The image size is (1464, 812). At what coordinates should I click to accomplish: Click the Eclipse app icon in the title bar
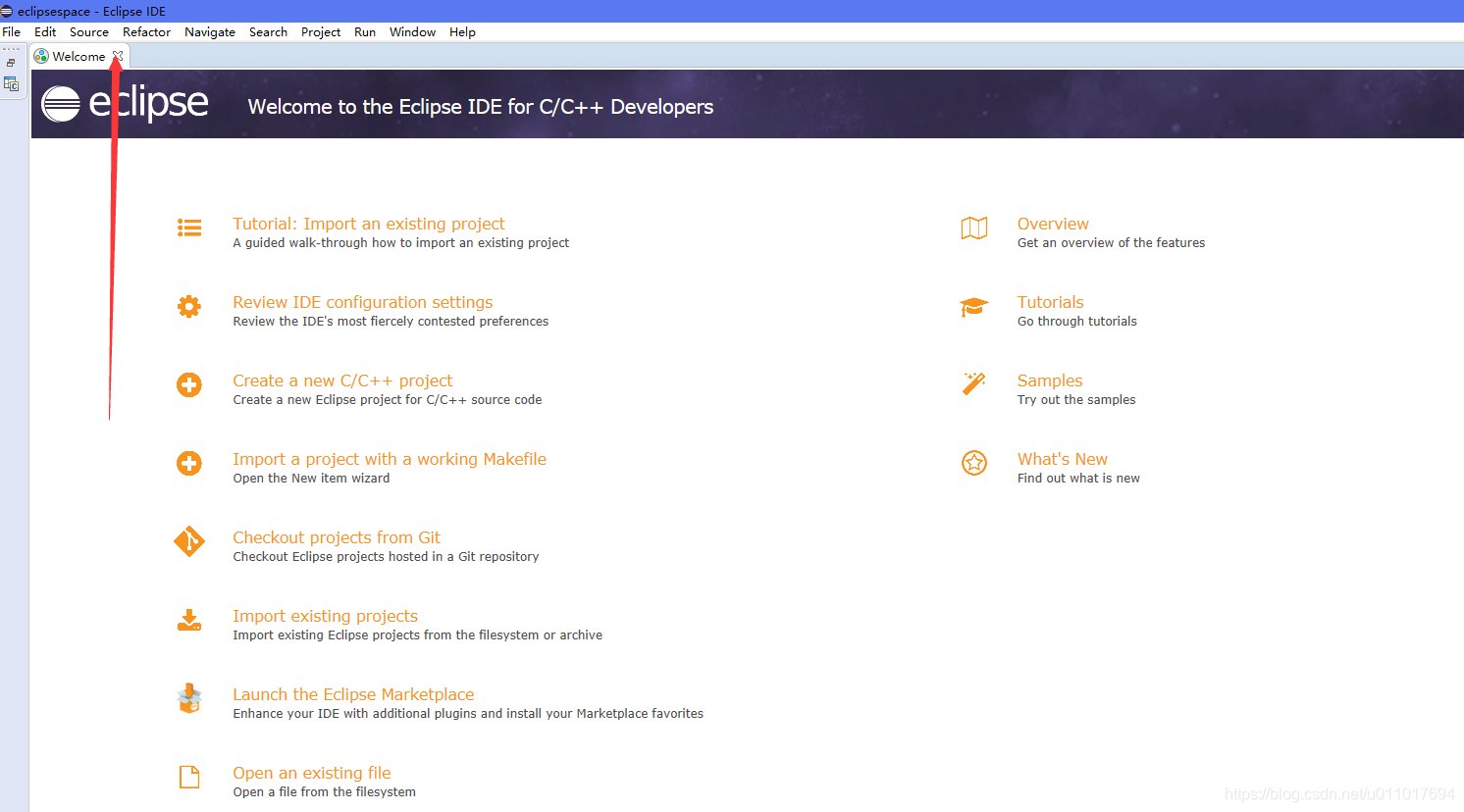click(7, 11)
